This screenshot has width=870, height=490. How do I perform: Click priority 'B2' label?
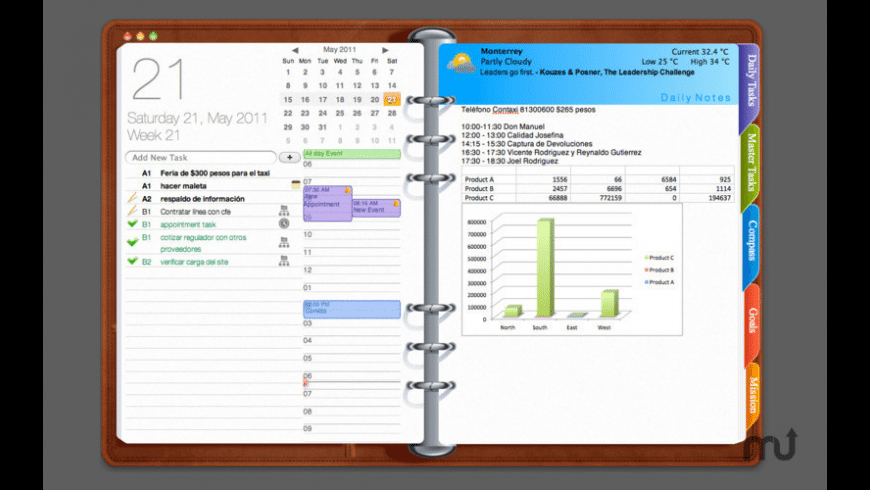[146, 262]
